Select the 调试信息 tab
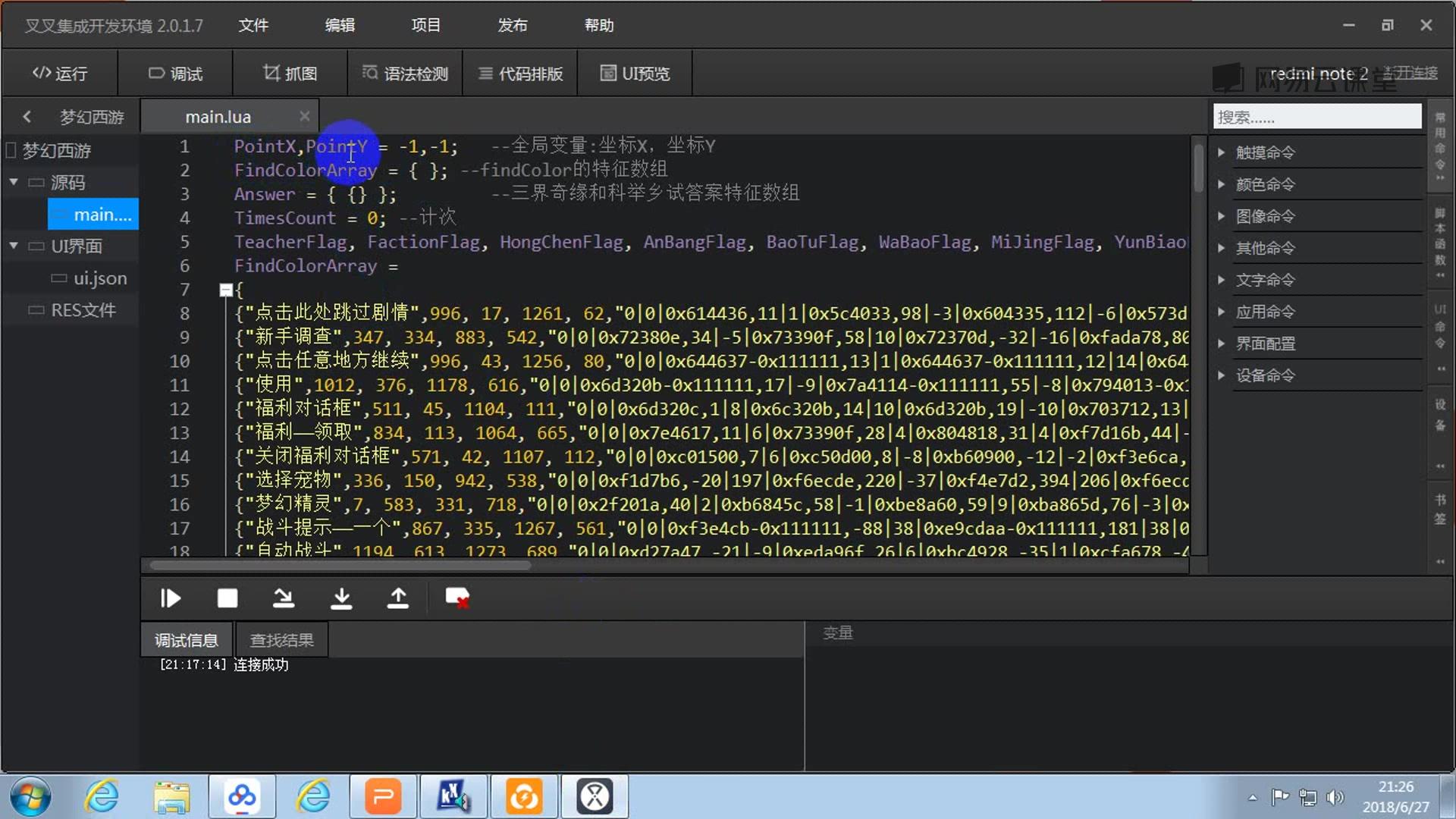Viewport: 1456px width, 819px height. coord(187,640)
